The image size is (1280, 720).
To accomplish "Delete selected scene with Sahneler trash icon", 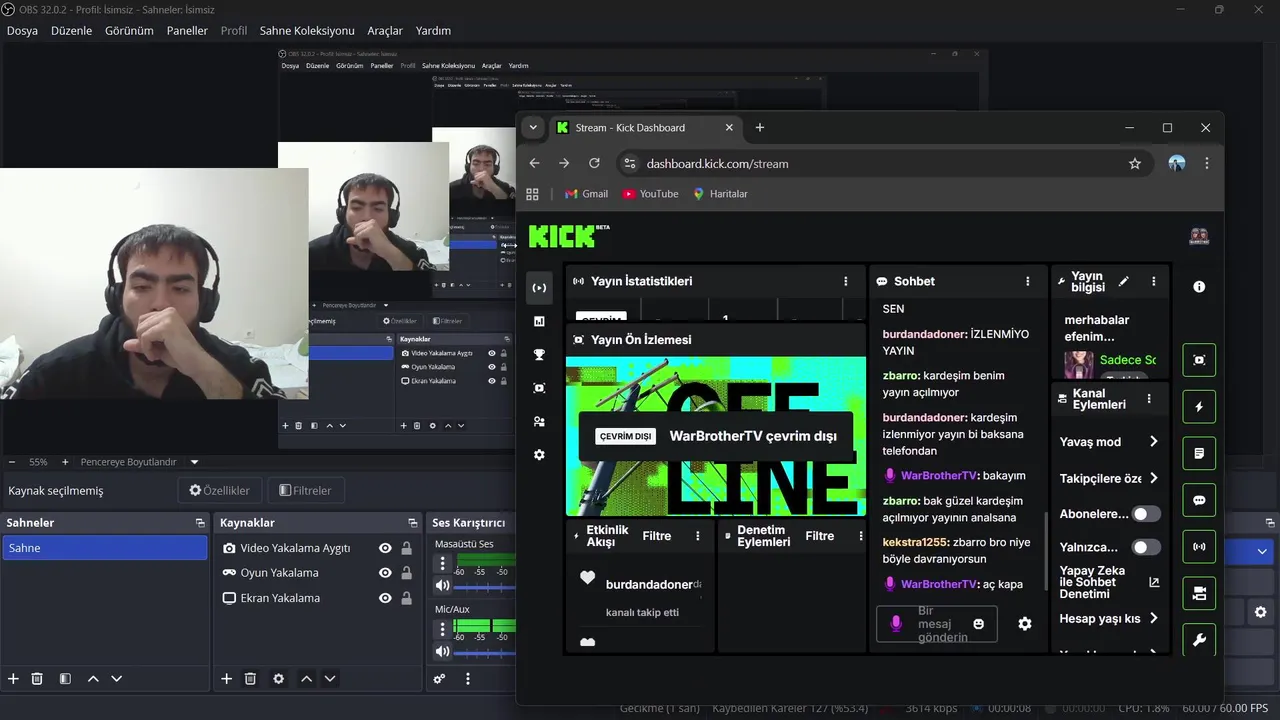I will pos(37,678).
